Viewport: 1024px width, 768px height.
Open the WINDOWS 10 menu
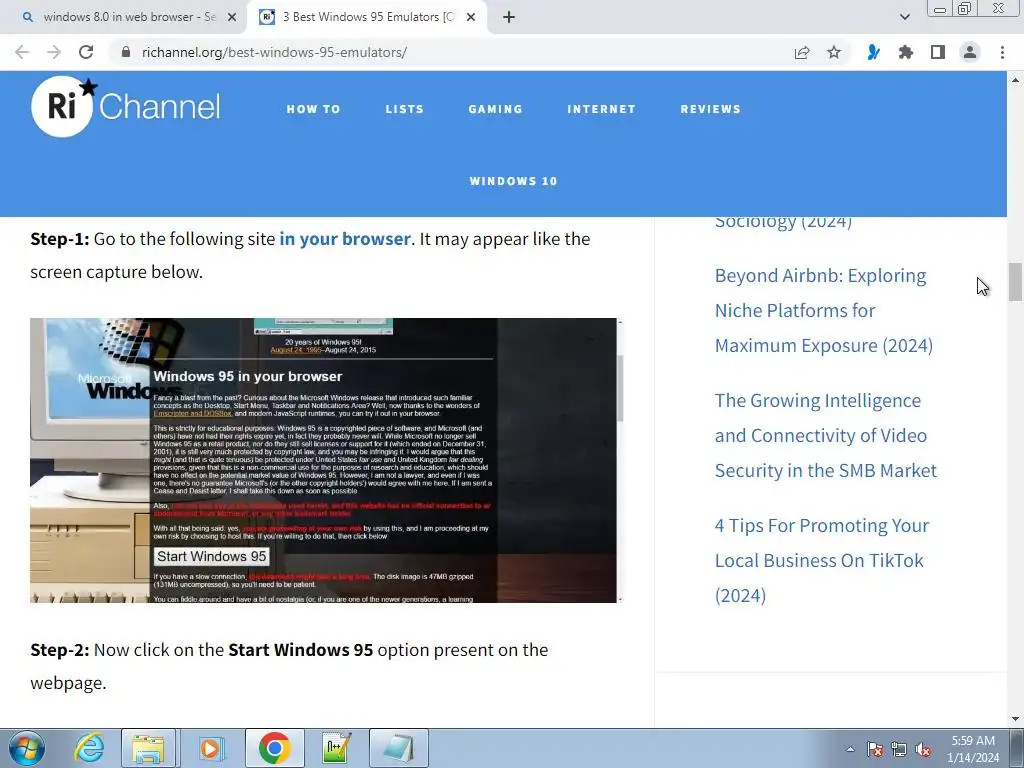pos(513,181)
